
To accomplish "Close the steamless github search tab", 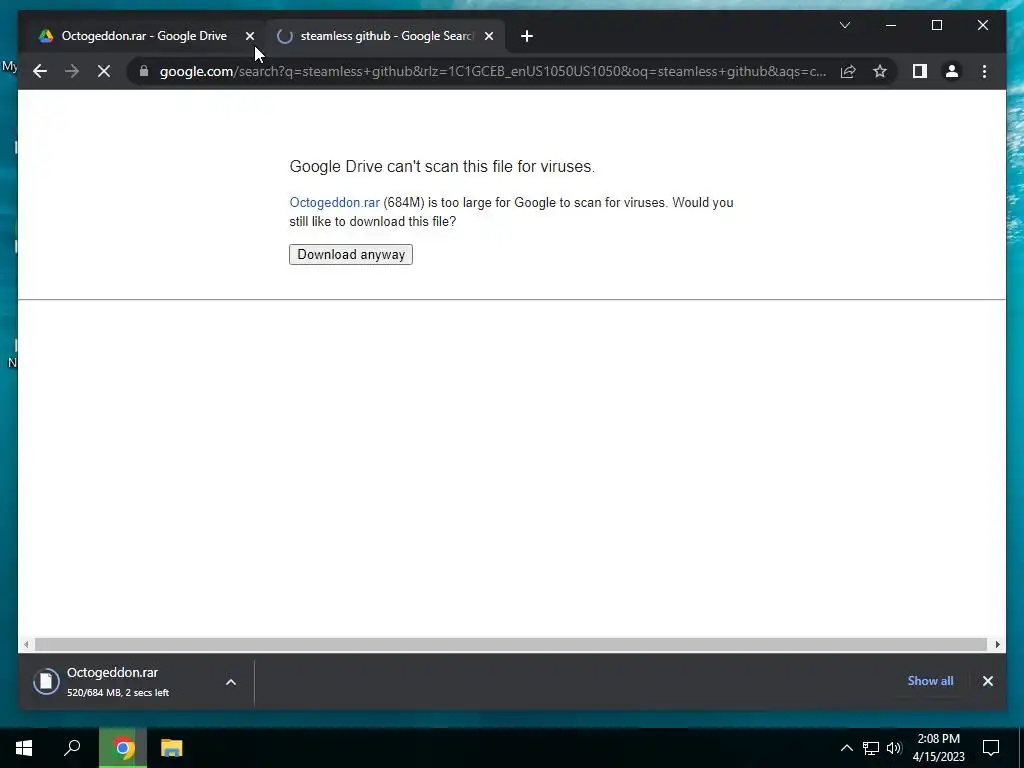I will [x=489, y=37].
